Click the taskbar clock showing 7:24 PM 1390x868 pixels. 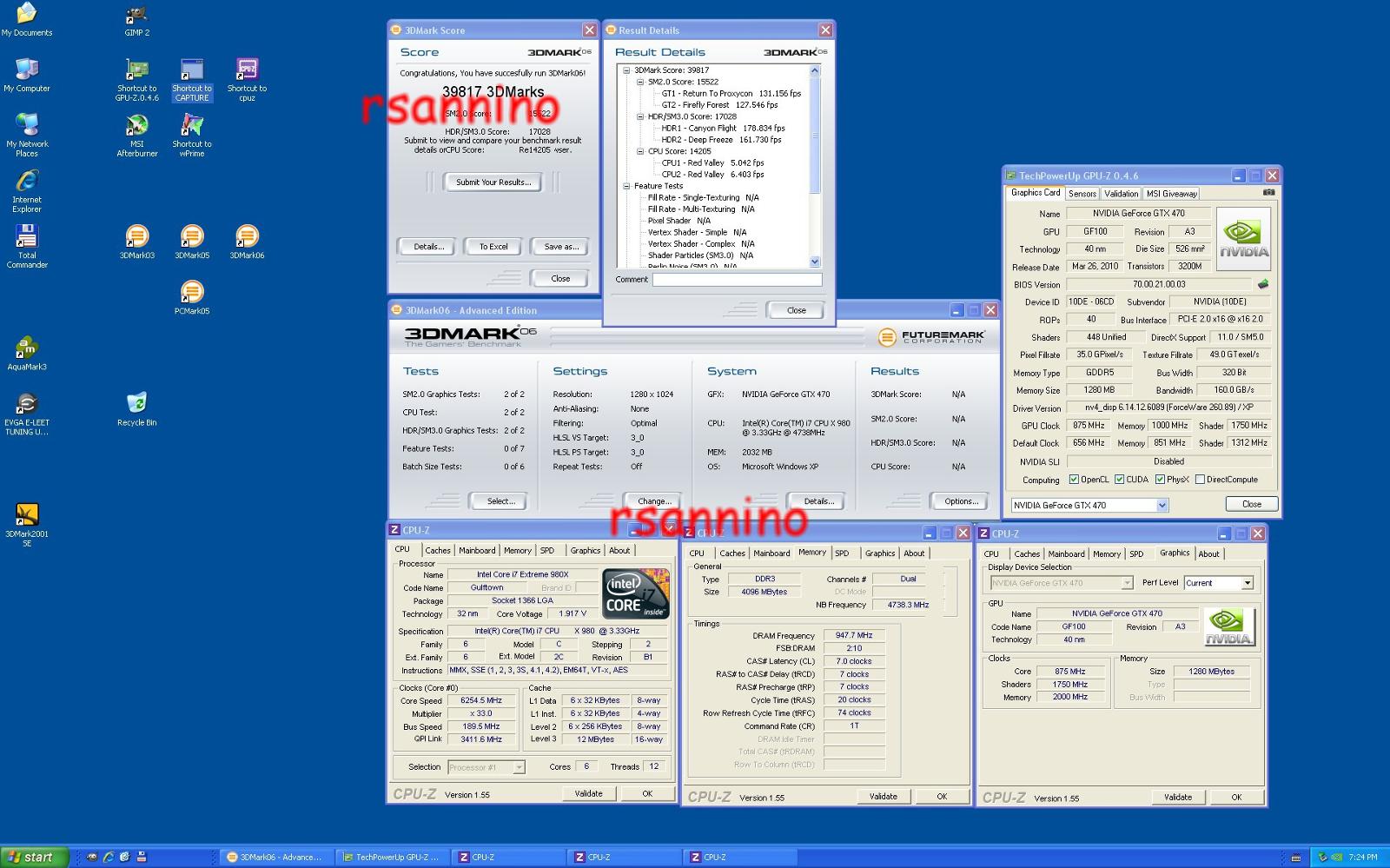tap(1362, 858)
